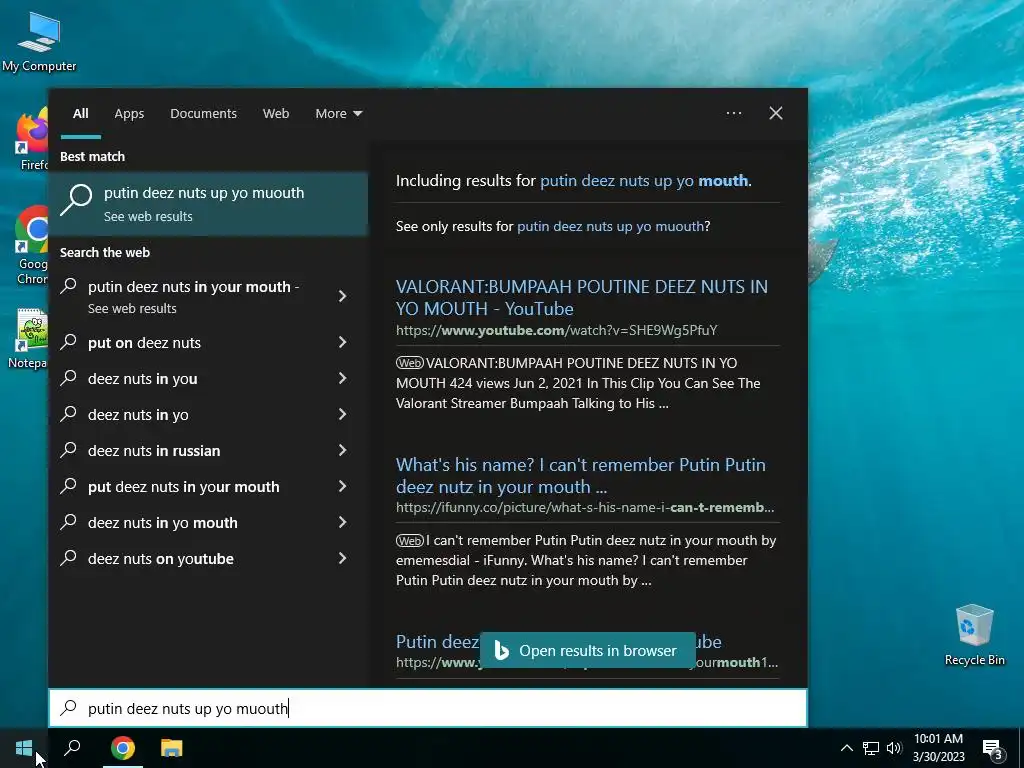Open File Explorer from the taskbar
This screenshot has height=768, width=1024.
(172, 748)
